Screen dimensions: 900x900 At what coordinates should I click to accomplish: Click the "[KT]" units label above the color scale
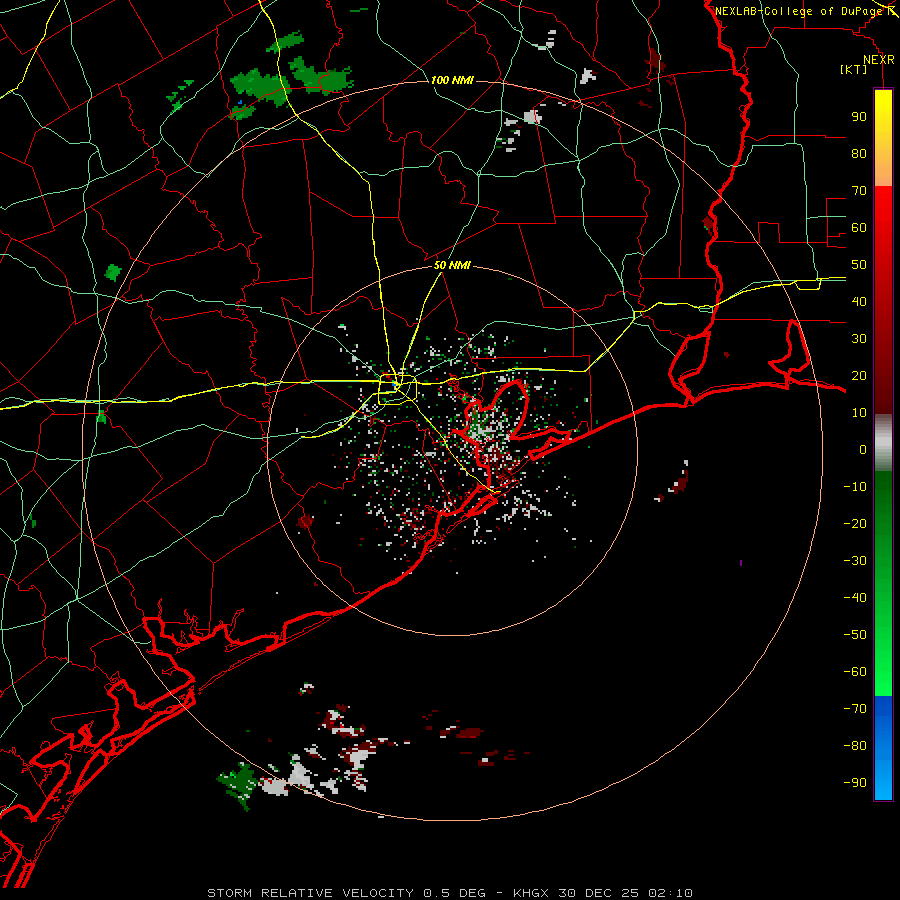(x=854, y=69)
